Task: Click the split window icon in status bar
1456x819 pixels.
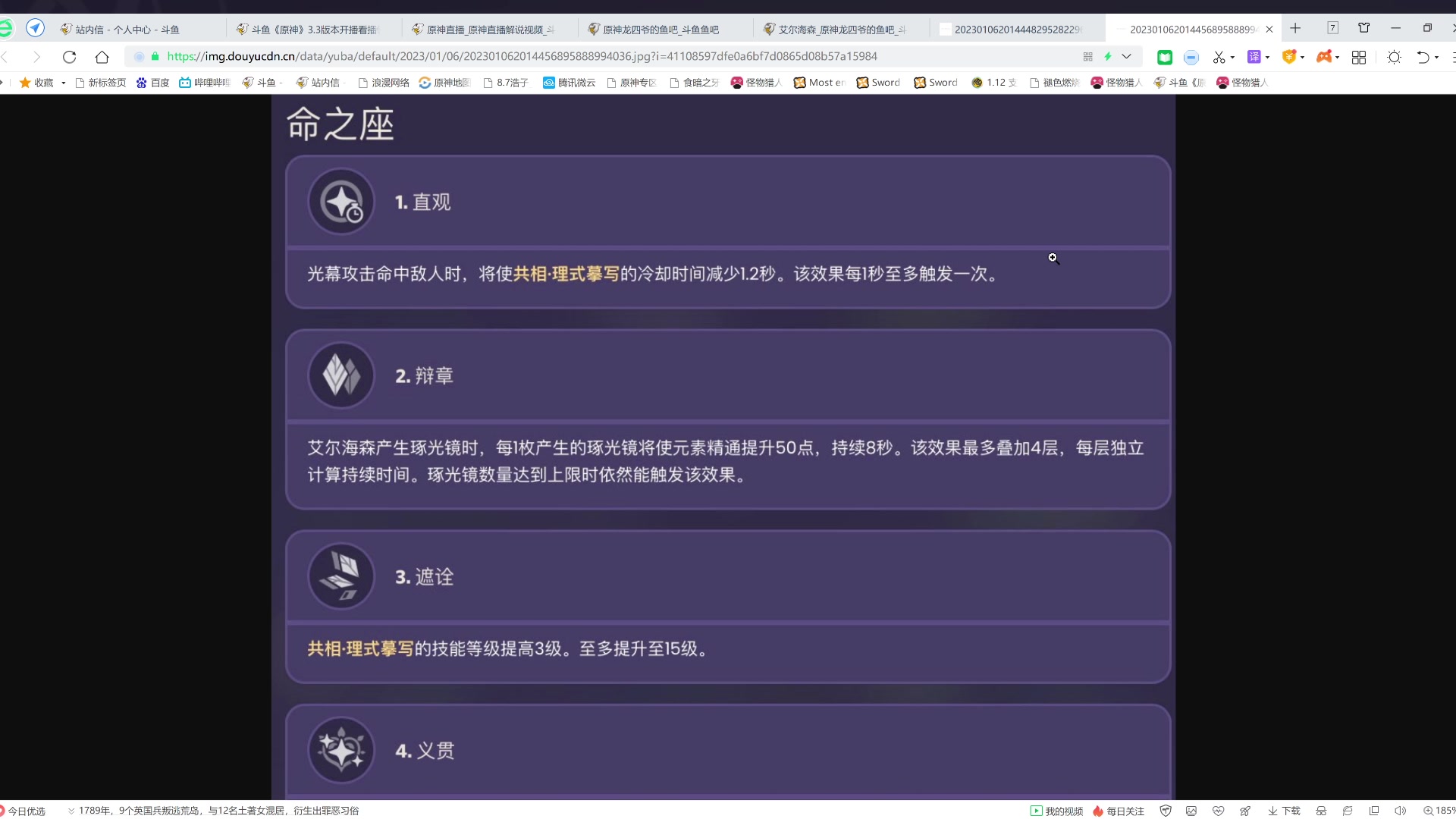Action: pos(1374,811)
